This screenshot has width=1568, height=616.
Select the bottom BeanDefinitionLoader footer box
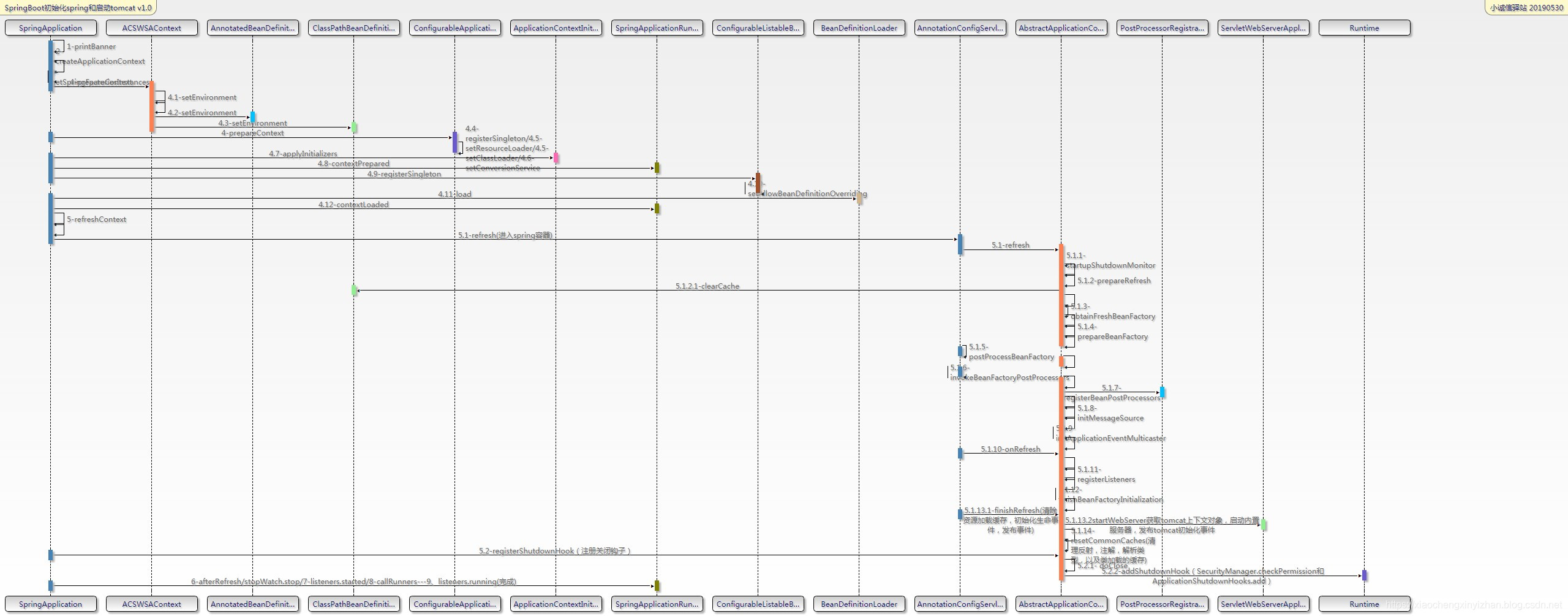click(859, 604)
